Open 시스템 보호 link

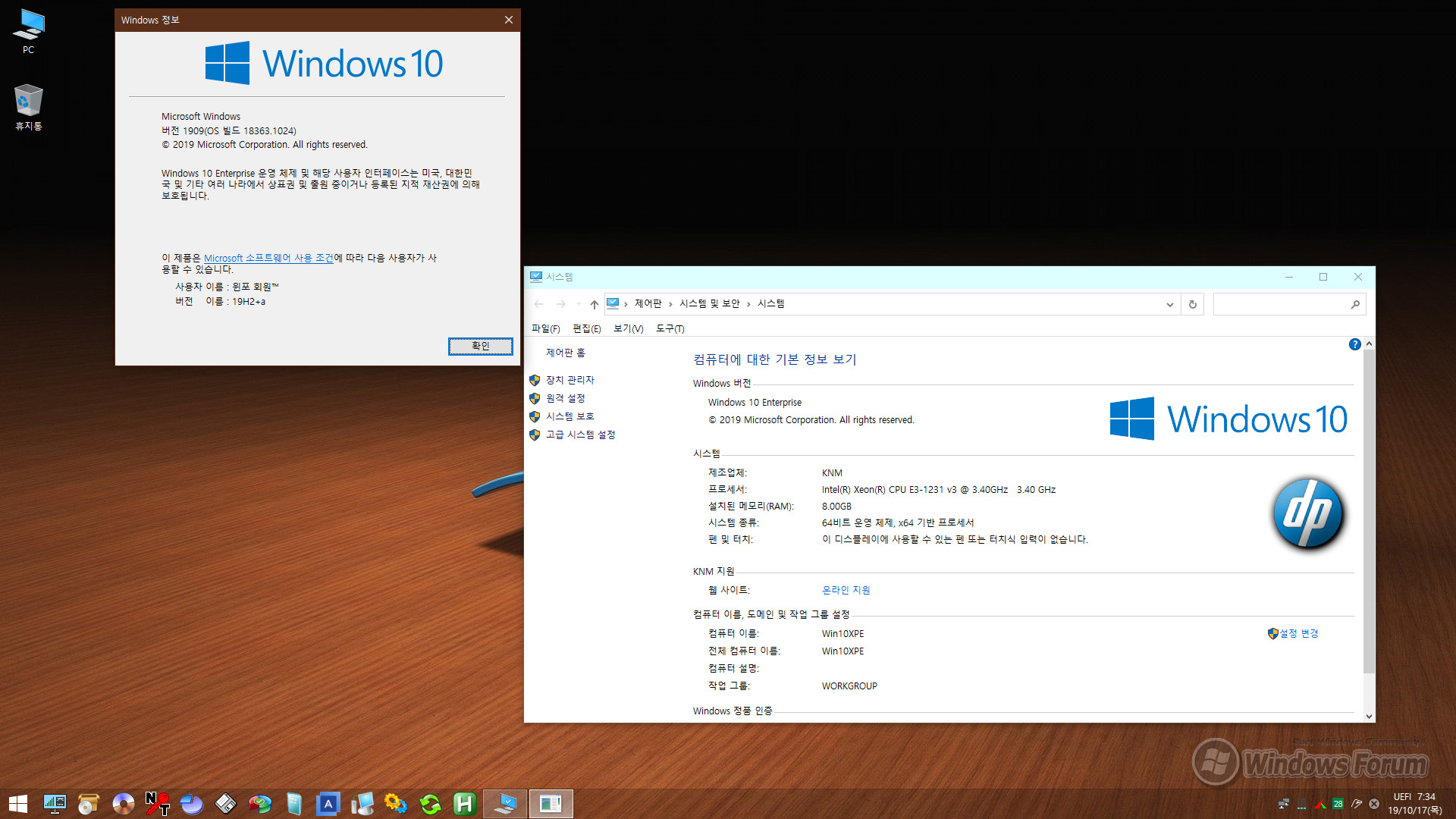[570, 416]
